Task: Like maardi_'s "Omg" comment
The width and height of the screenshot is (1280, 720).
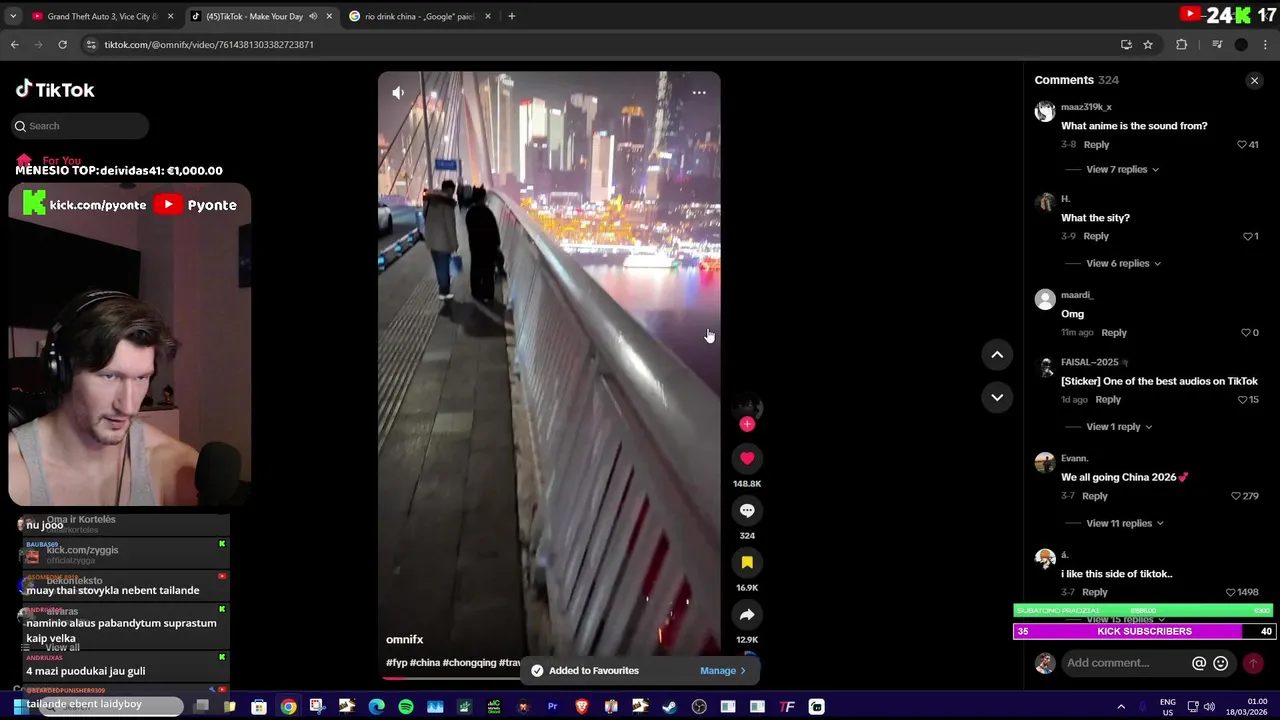Action: tap(1246, 333)
